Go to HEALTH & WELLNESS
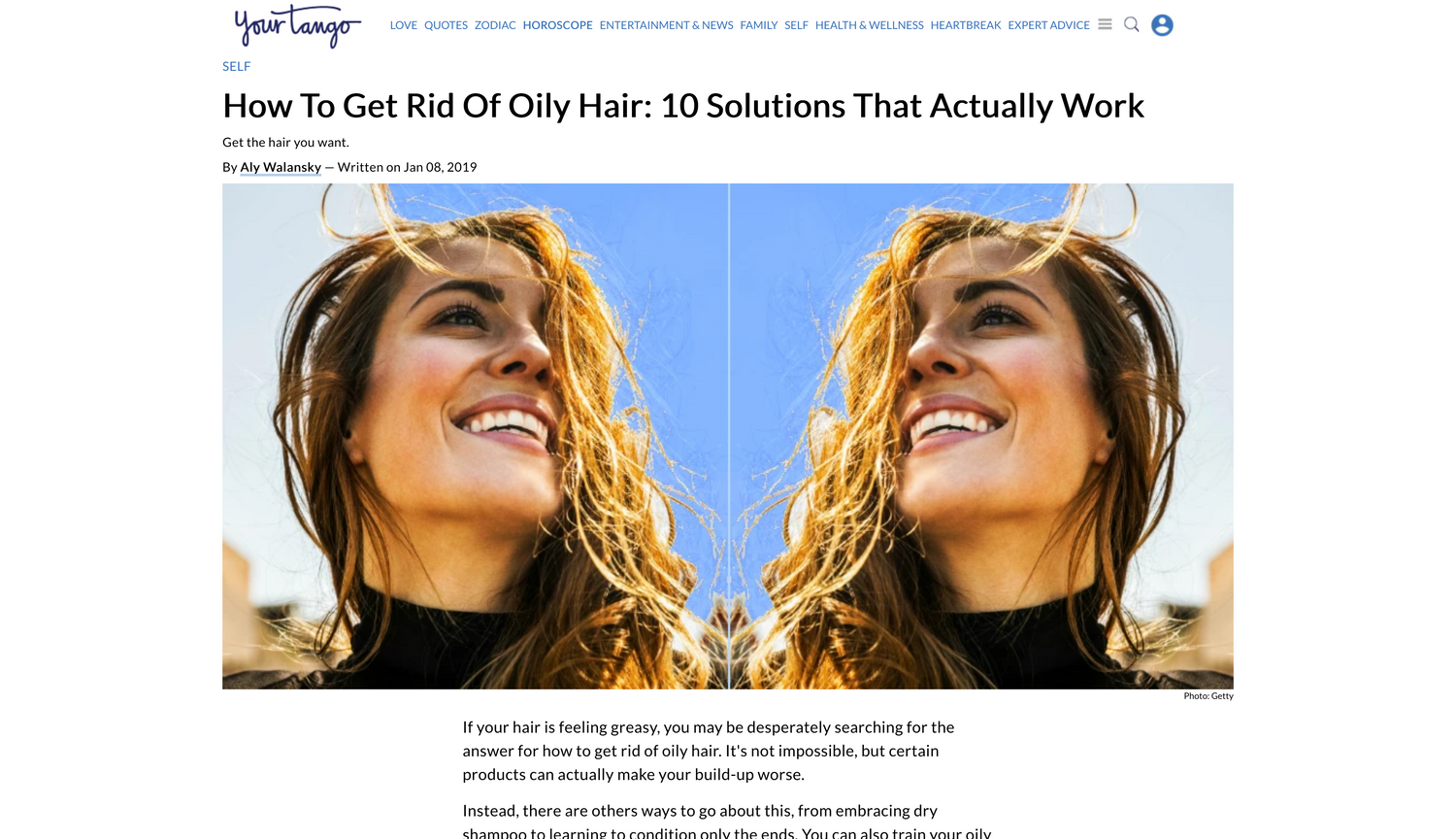Screen dimensions: 1456x839 pyautogui.click(x=870, y=25)
